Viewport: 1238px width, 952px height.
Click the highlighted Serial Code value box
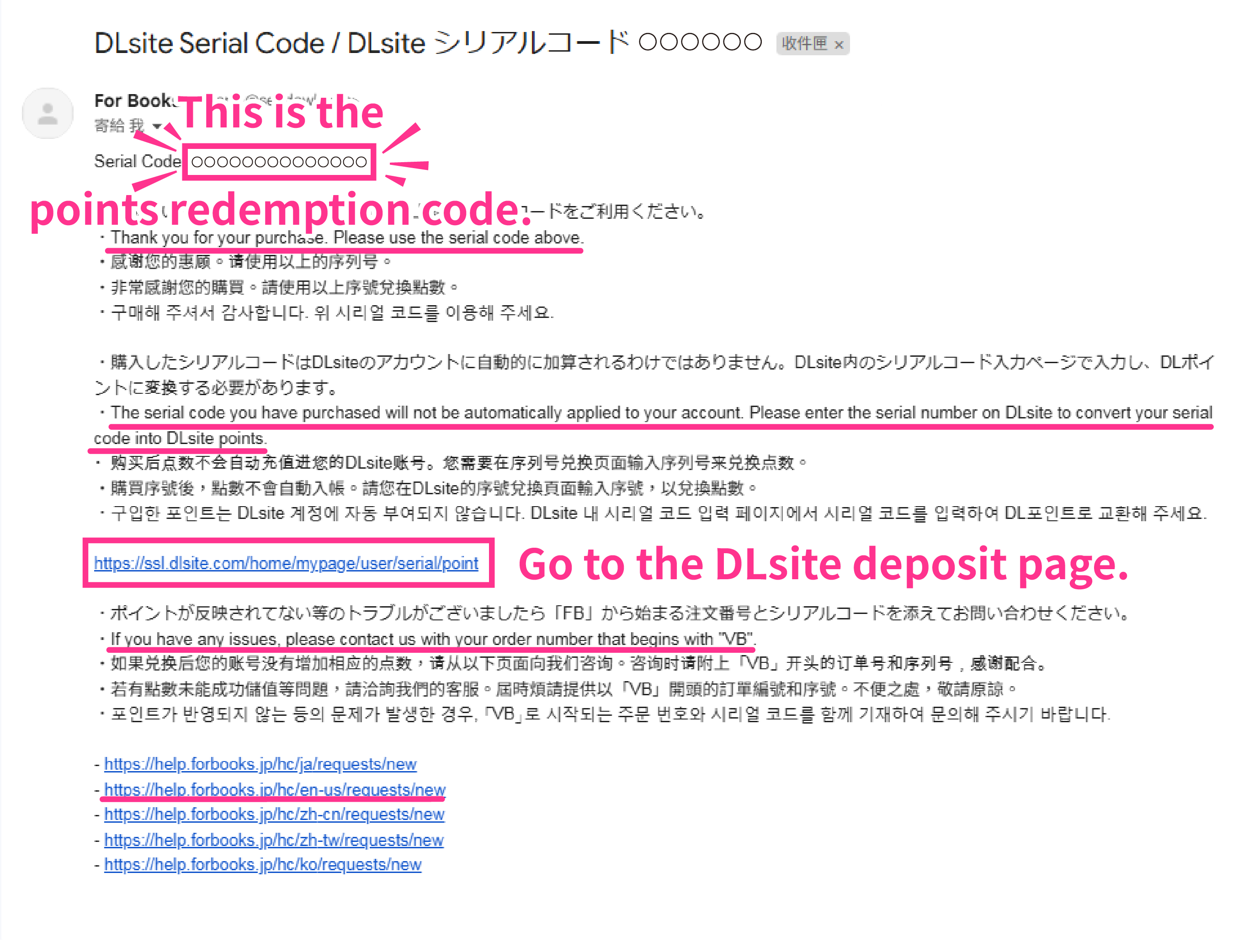coord(278,162)
